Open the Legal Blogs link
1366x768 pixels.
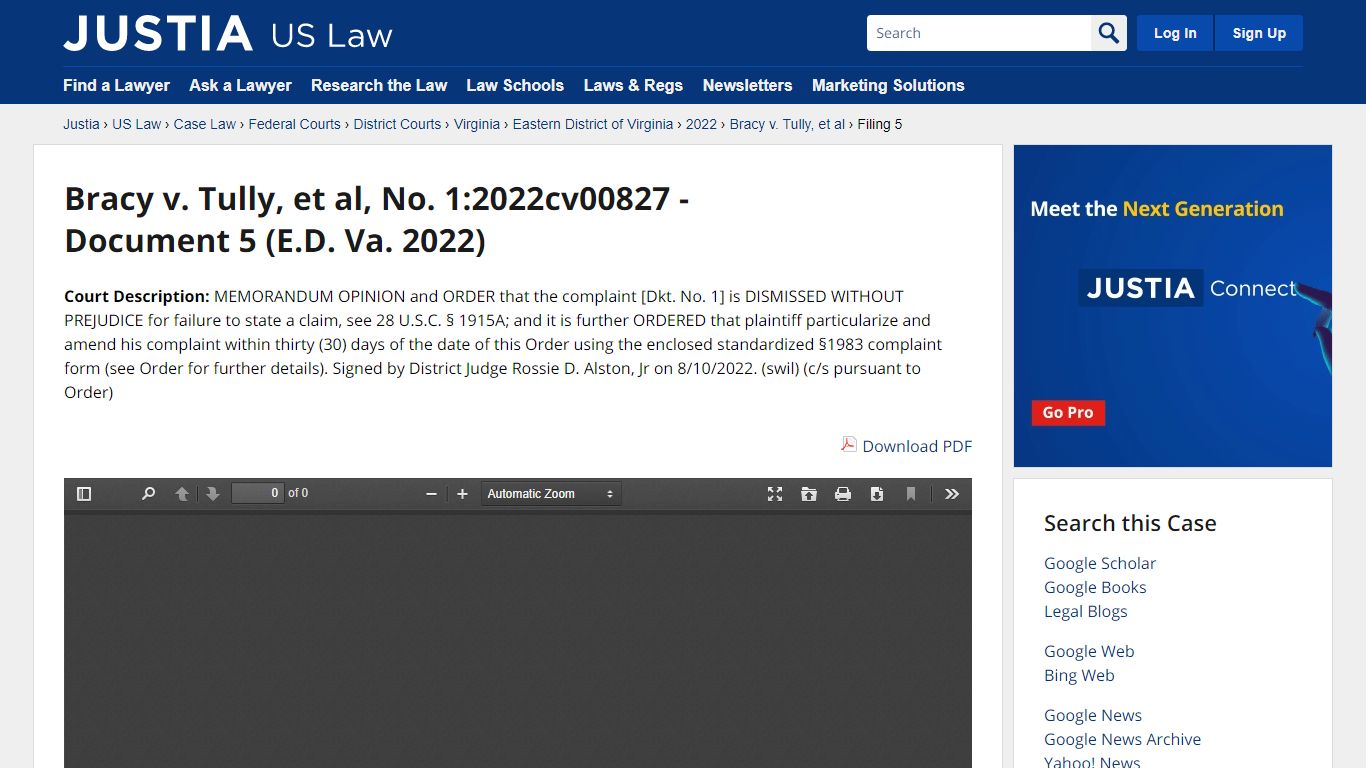point(1086,611)
